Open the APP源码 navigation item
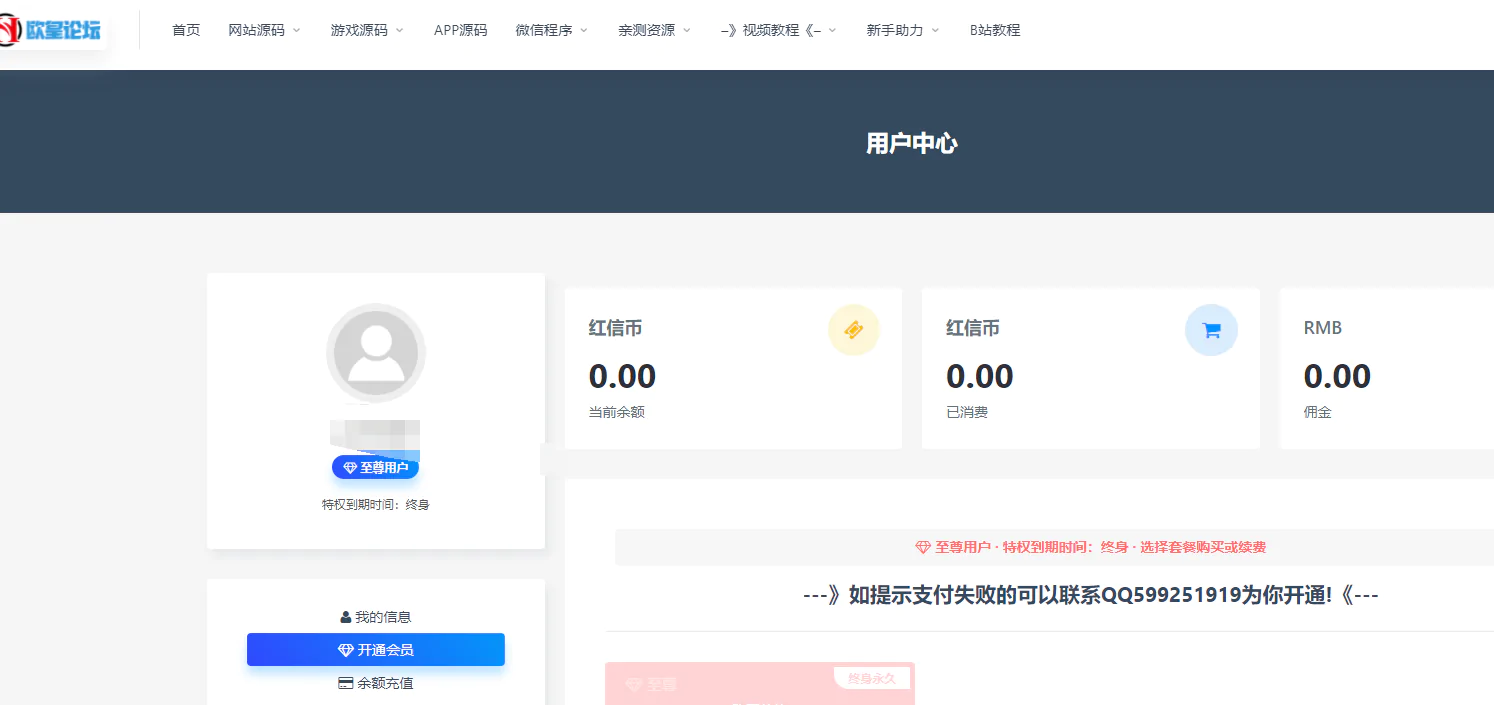This screenshot has height=705, width=1494. click(x=461, y=30)
